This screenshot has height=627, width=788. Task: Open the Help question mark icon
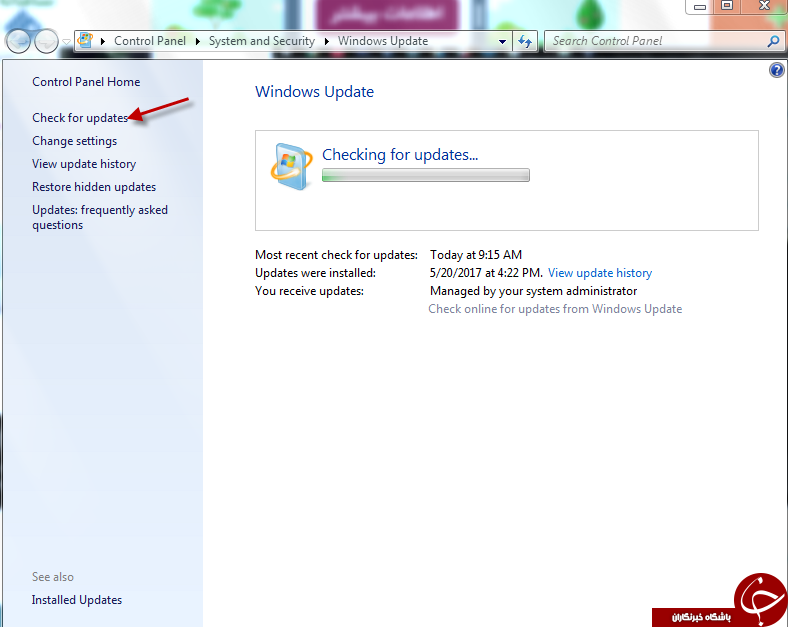tap(776, 70)
